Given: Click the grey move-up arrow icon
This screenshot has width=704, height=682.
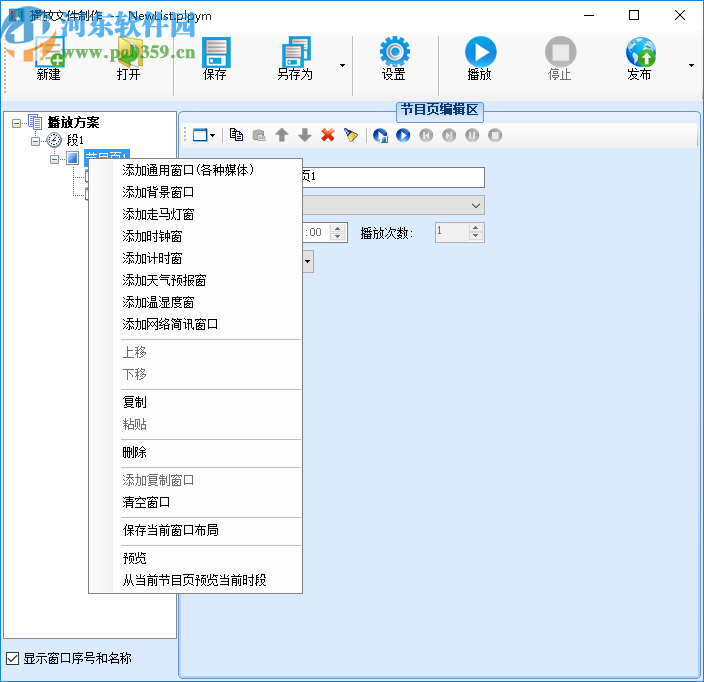Looking at the screenshot, I should tap(282, 135).
